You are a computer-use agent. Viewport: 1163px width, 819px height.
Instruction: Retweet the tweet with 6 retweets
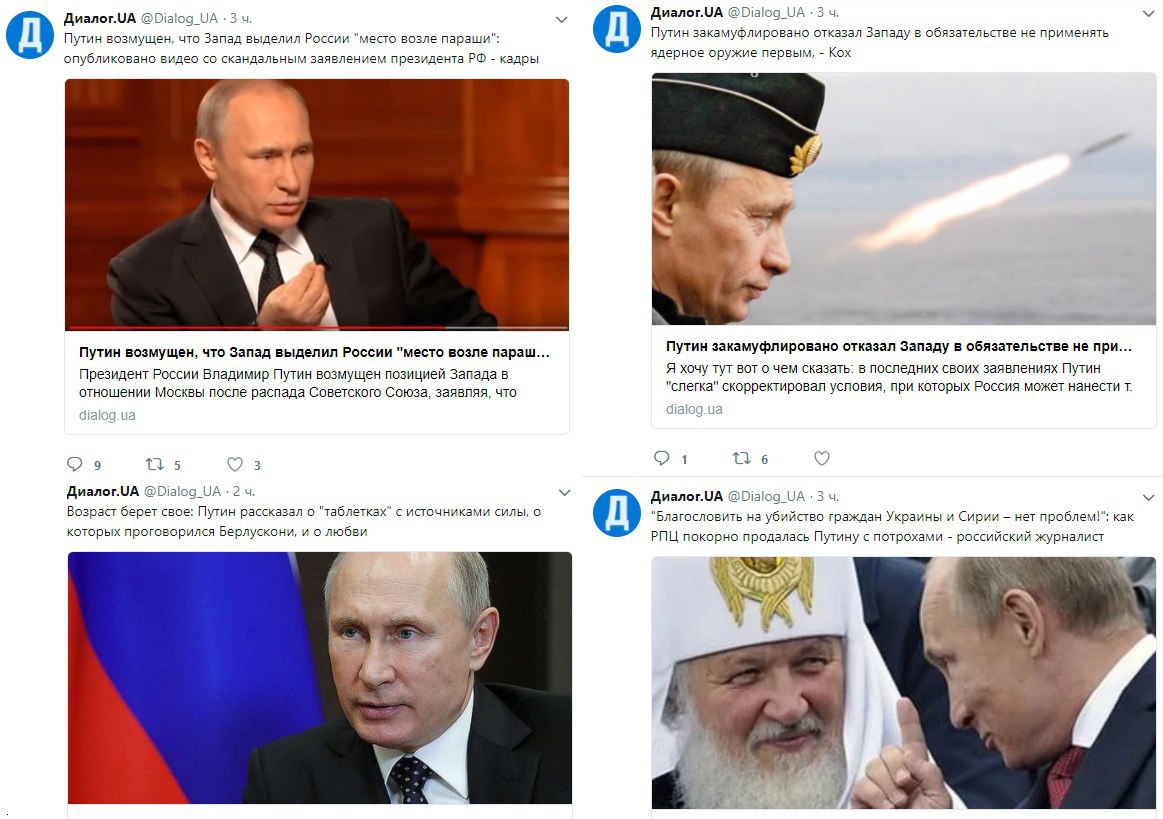pos(742,458)
